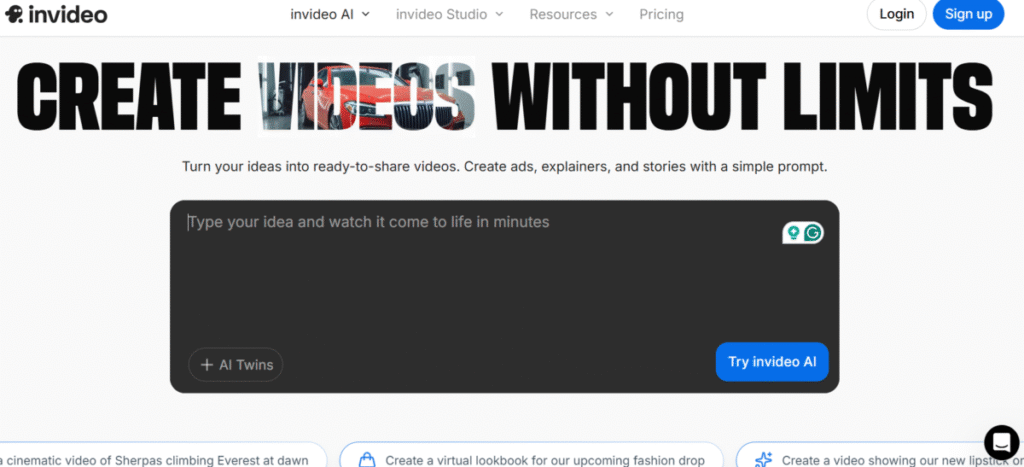The image size is (1024, 467).
Task: Select the Sherpas climbing Everest prompt suggestion
Action: [160, 458]
